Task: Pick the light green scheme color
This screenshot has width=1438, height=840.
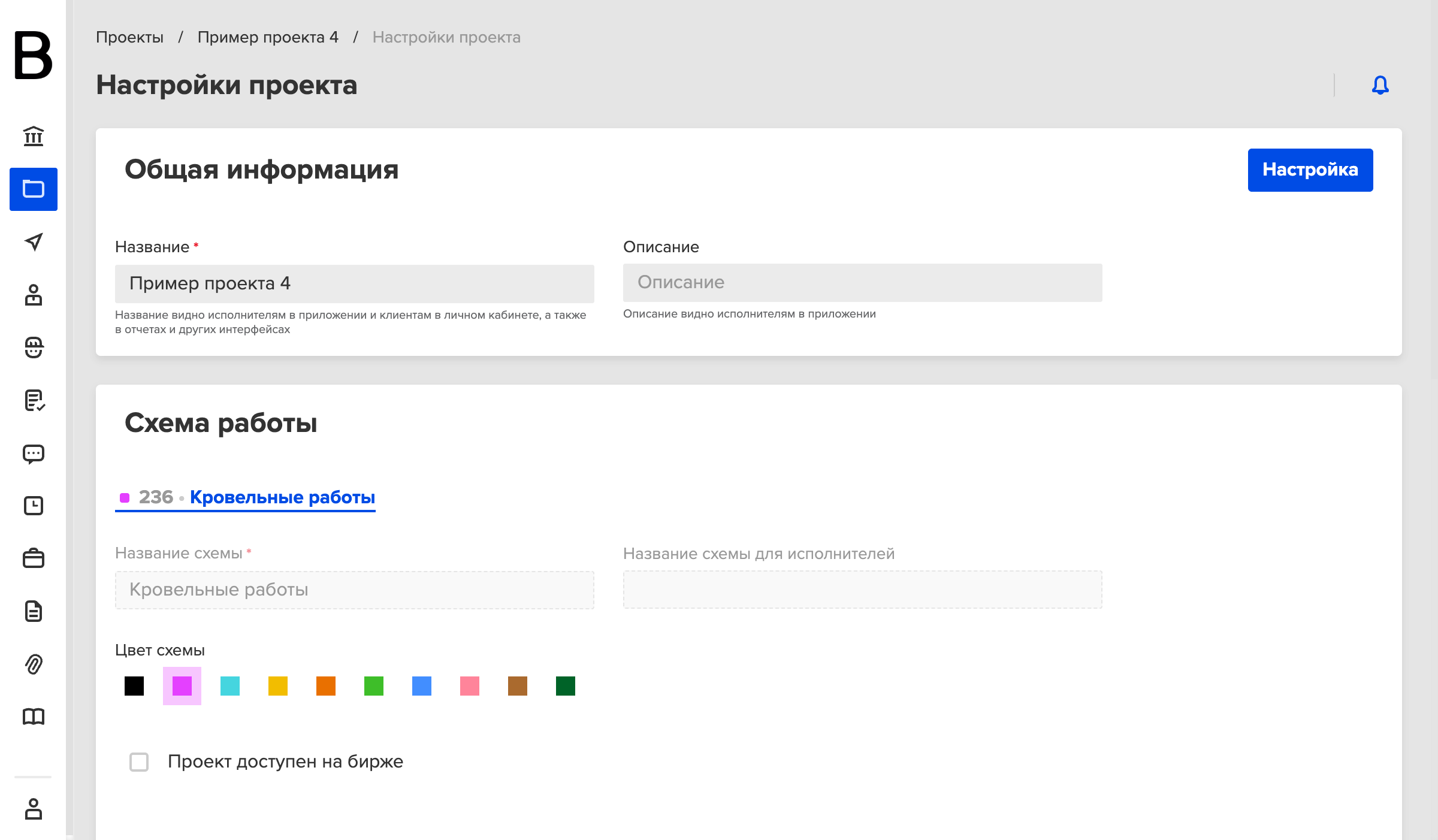Action: click(374, 686)
